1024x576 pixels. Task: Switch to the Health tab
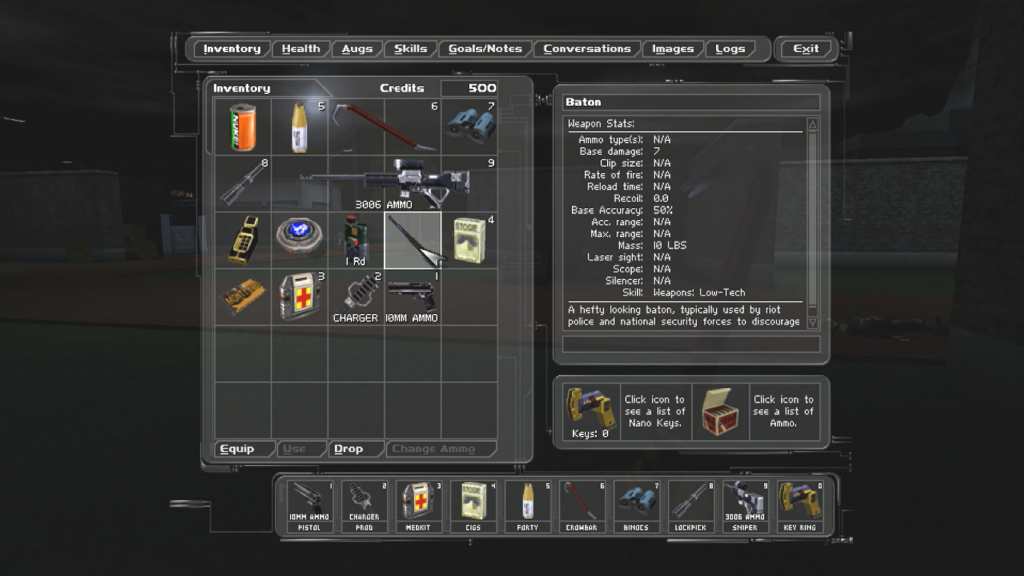point(301,49)
